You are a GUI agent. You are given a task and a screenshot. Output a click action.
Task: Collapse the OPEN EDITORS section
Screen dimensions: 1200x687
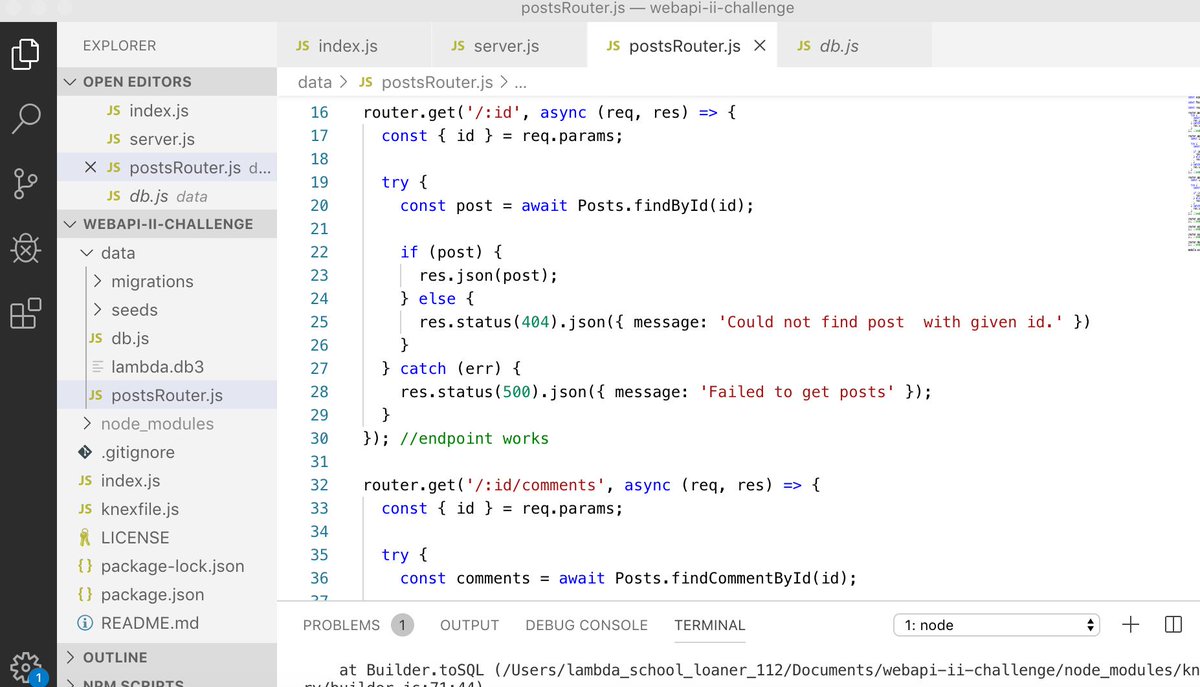pyautogui.click(x=69, y=81)
